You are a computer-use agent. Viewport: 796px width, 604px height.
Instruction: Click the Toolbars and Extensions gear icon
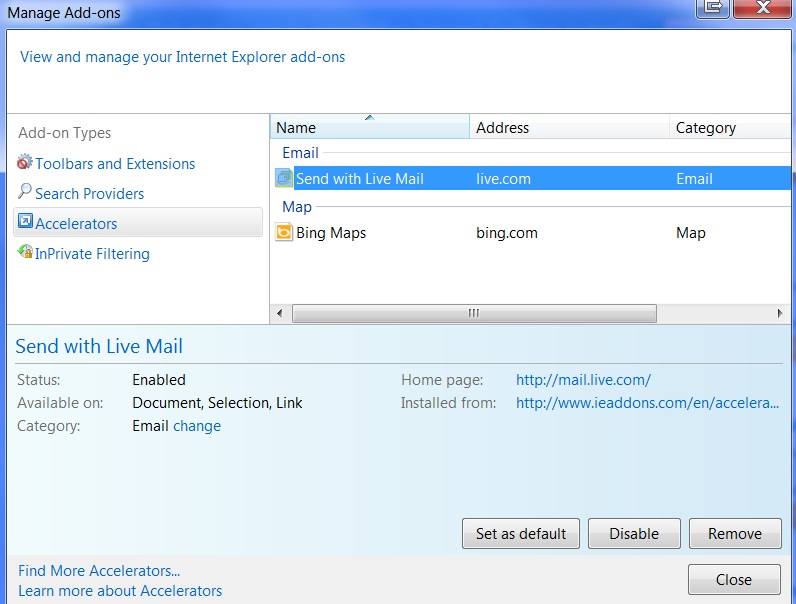24,162
